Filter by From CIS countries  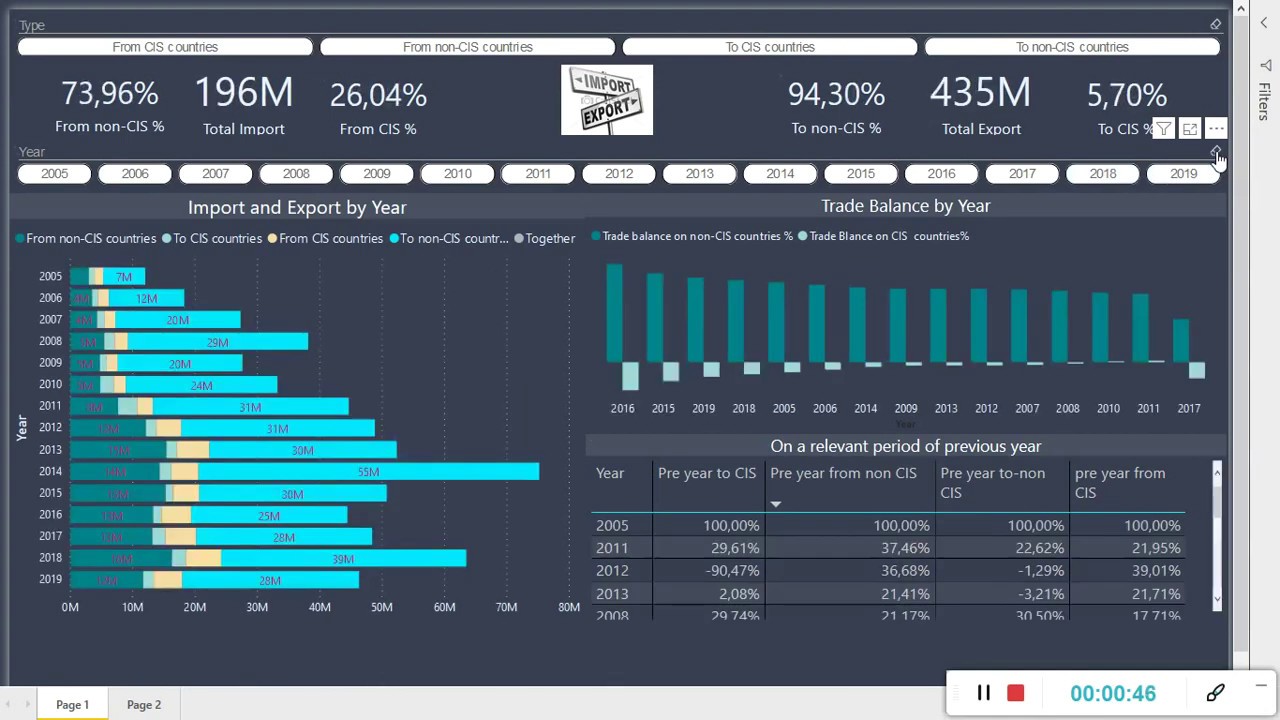click(x=165, y=47)
